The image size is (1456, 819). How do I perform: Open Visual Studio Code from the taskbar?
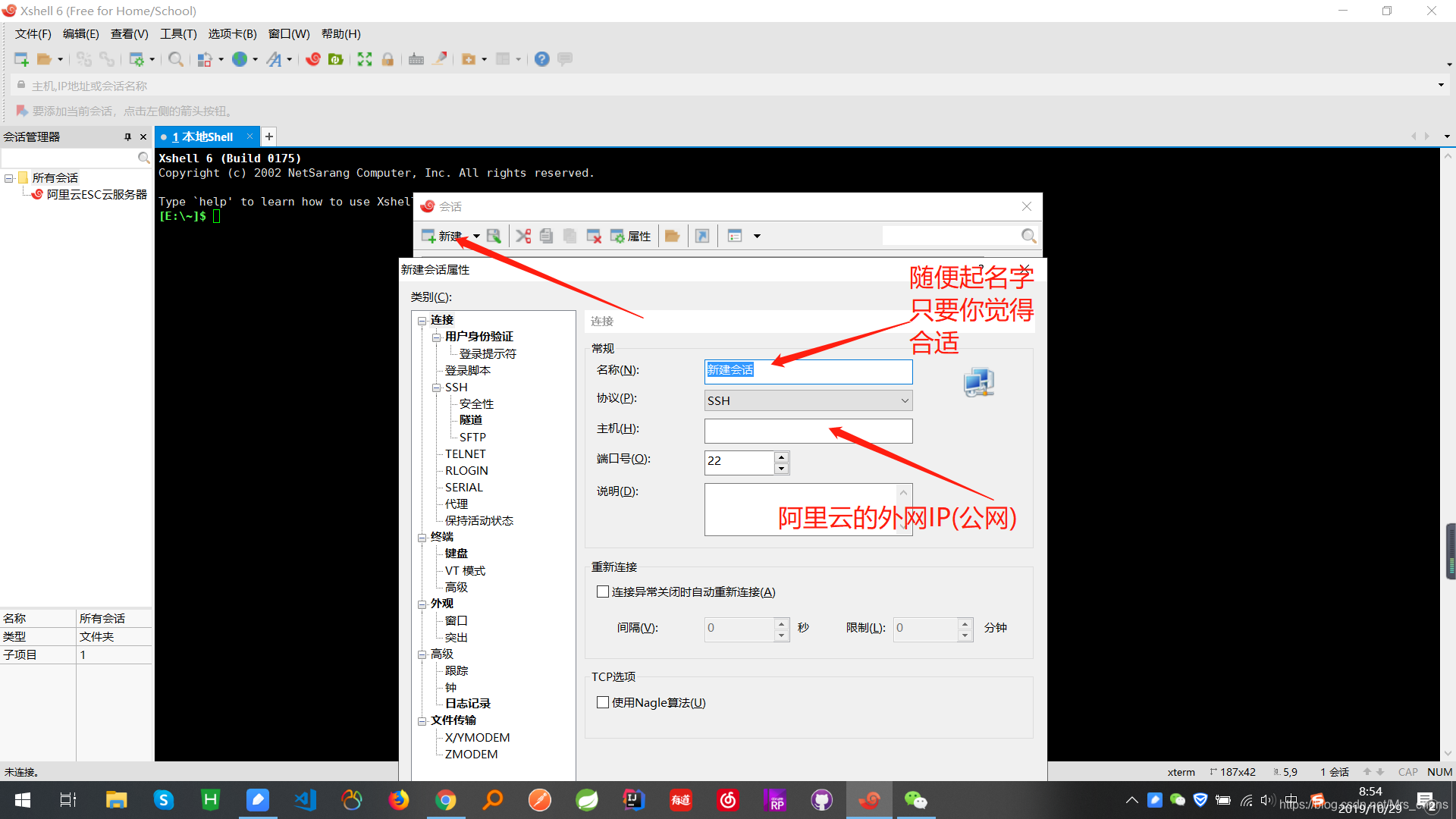point(305,800)
